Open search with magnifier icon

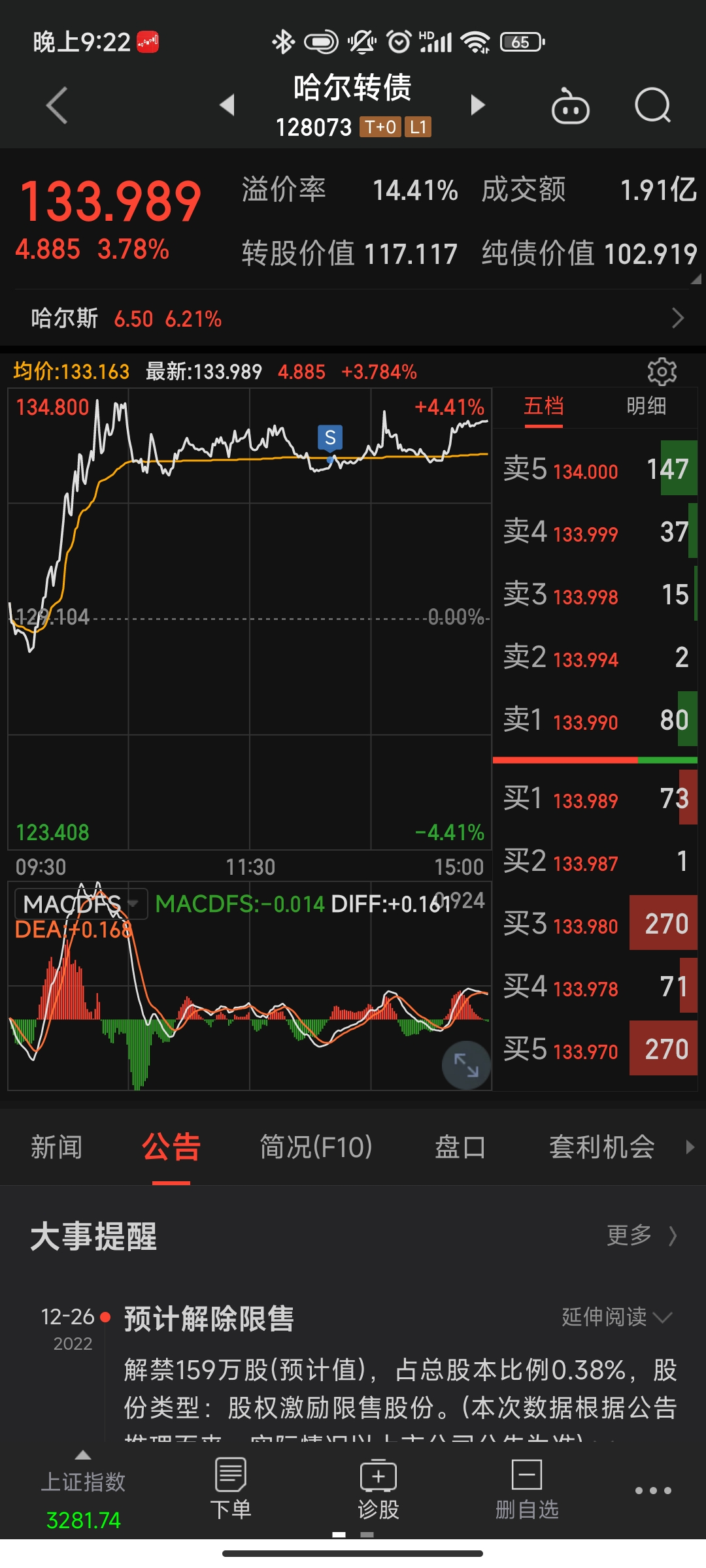tap(652, 106)
